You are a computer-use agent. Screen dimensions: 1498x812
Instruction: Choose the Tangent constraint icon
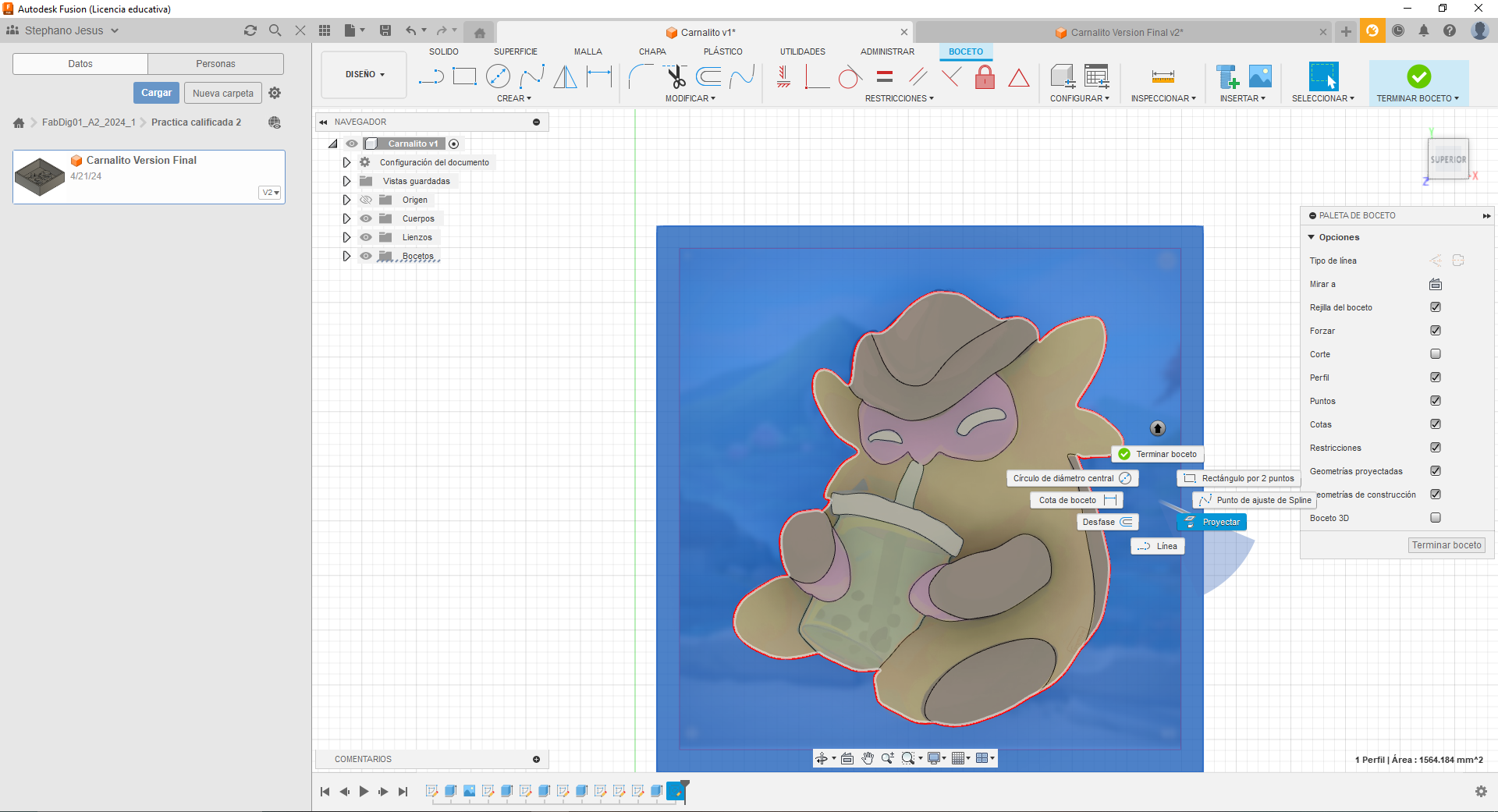point(850,77)
